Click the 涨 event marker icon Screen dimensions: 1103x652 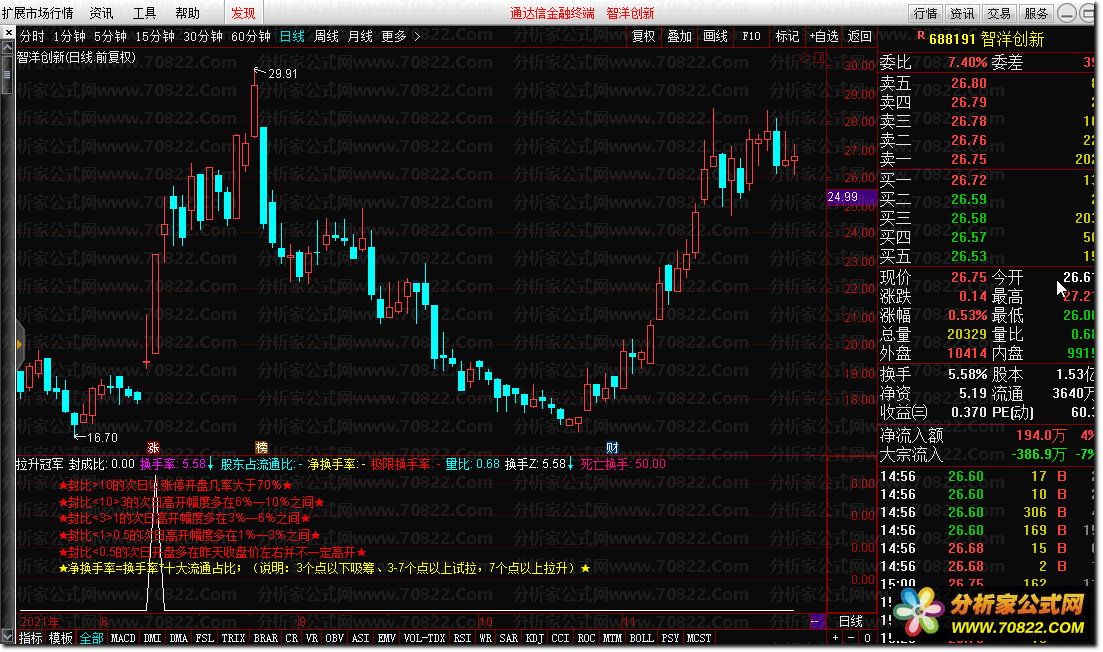click(153, 447)
